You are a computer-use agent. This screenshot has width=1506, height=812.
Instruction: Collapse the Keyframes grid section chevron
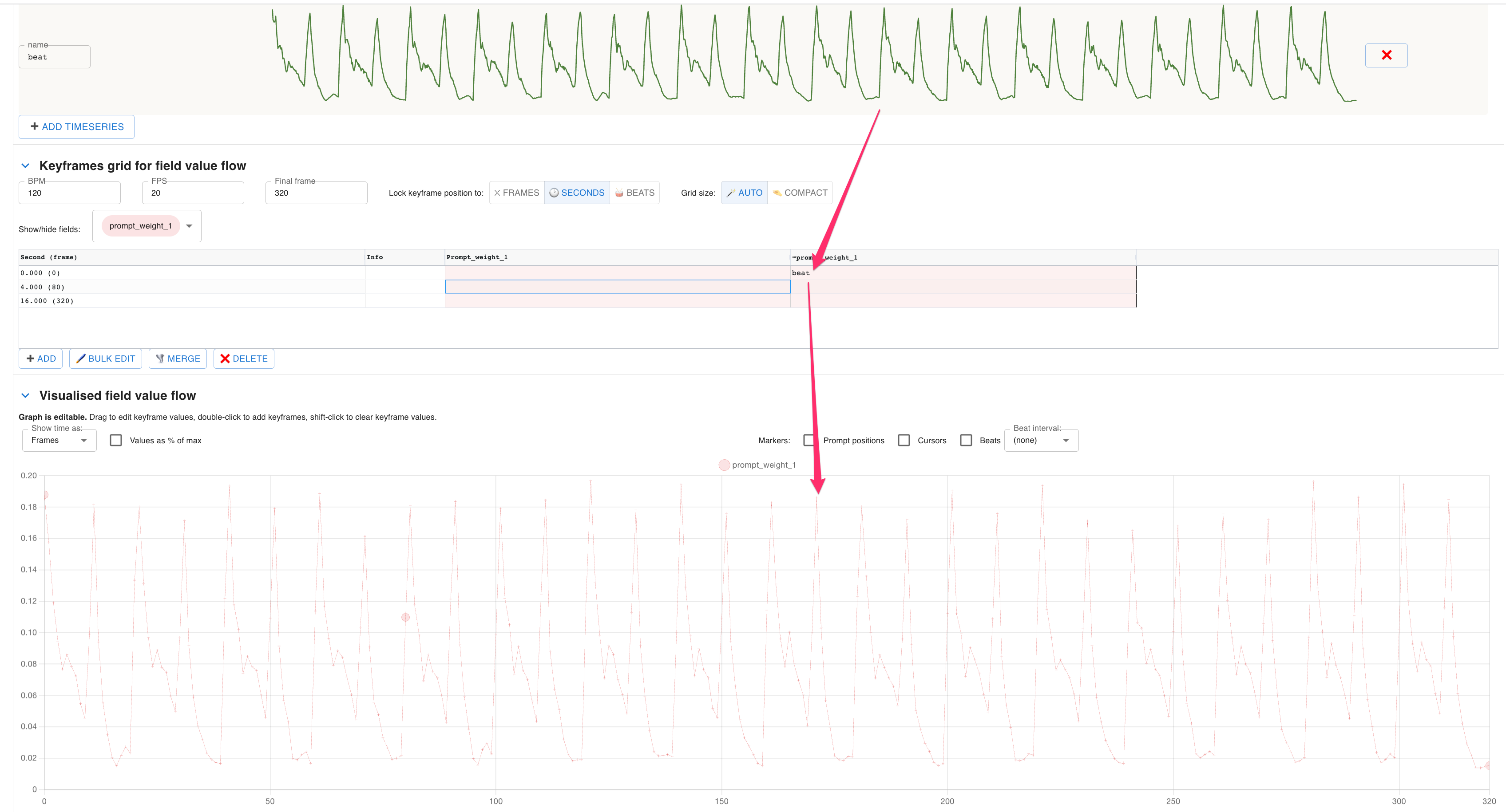click(25, 166)
